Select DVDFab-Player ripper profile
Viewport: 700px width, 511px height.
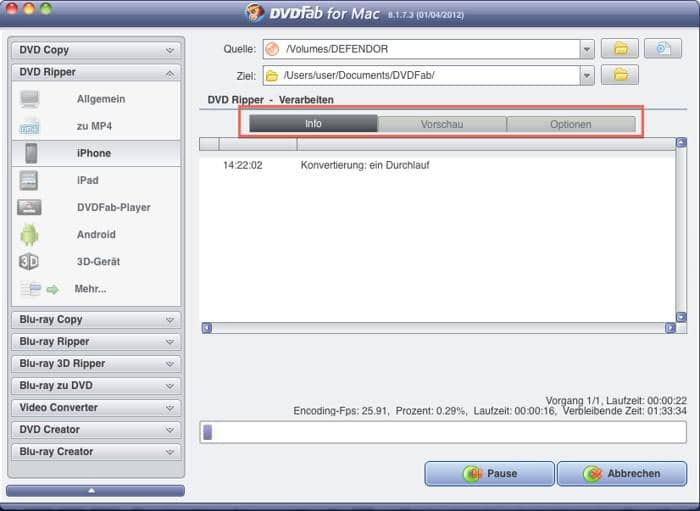[x=96, y=208]
